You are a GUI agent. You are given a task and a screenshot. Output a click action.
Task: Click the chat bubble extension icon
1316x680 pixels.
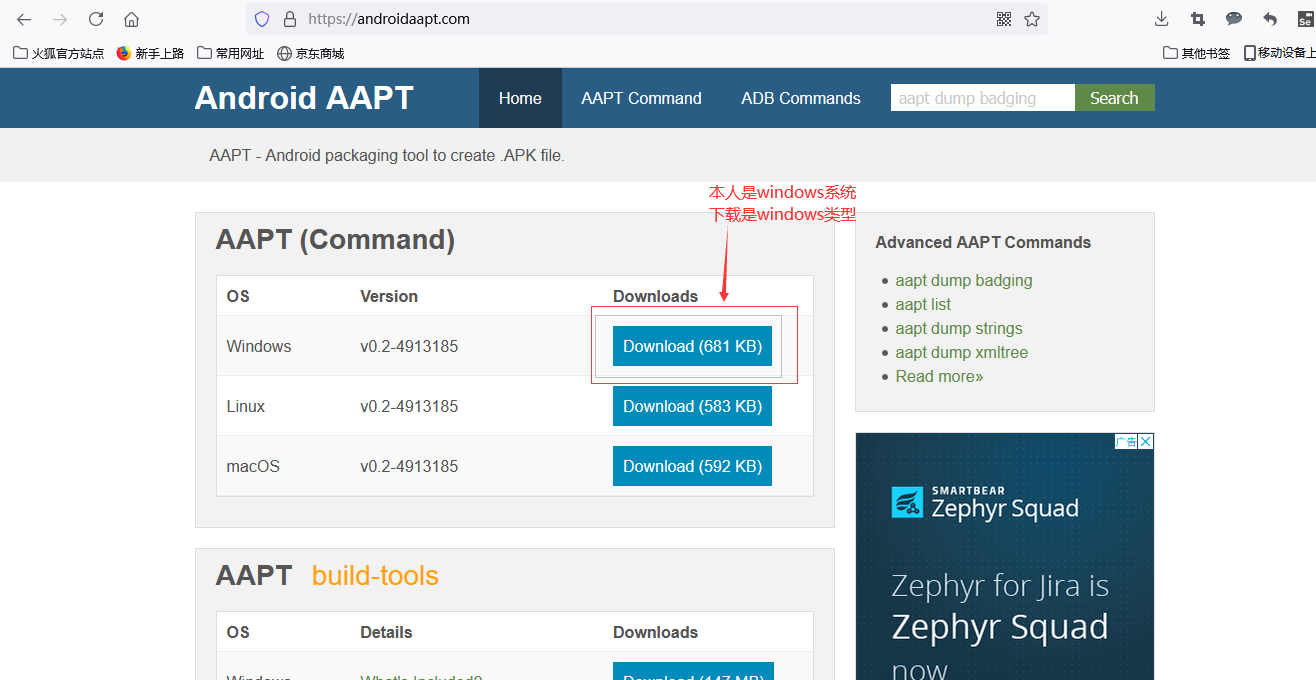(x=1233, y=18)
